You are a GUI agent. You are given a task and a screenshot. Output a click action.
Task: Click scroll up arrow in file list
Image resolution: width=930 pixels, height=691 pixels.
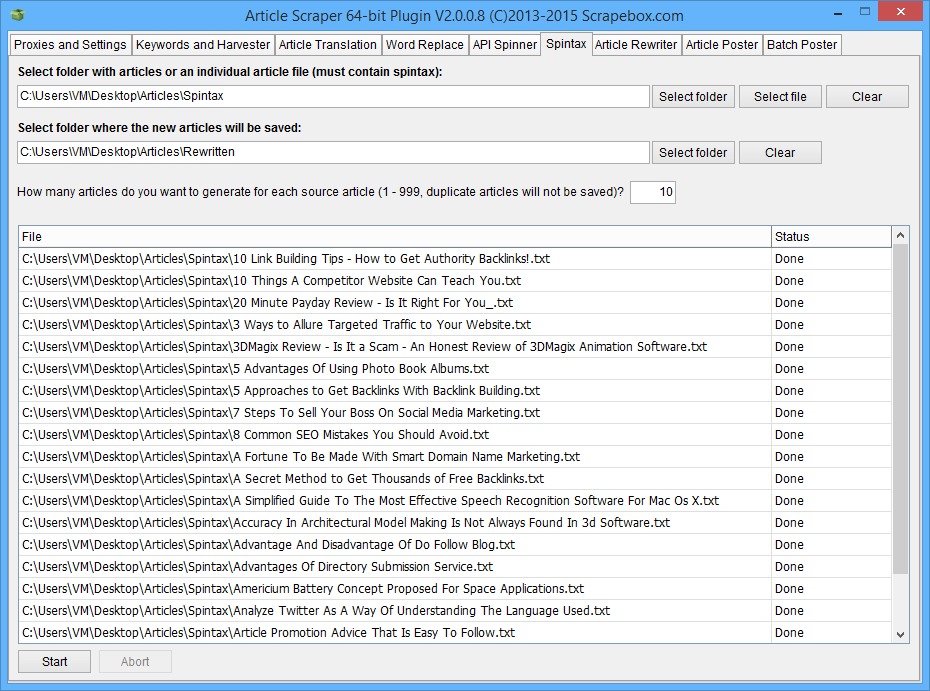coord(901,237)
